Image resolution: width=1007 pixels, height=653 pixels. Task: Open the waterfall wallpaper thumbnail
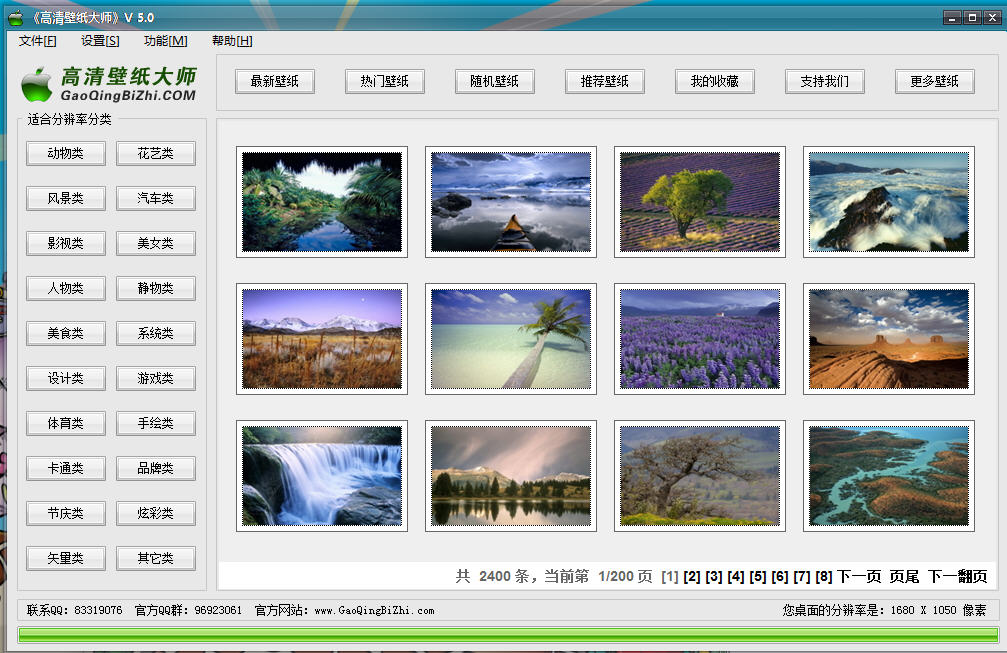click(x=322, y=476)
